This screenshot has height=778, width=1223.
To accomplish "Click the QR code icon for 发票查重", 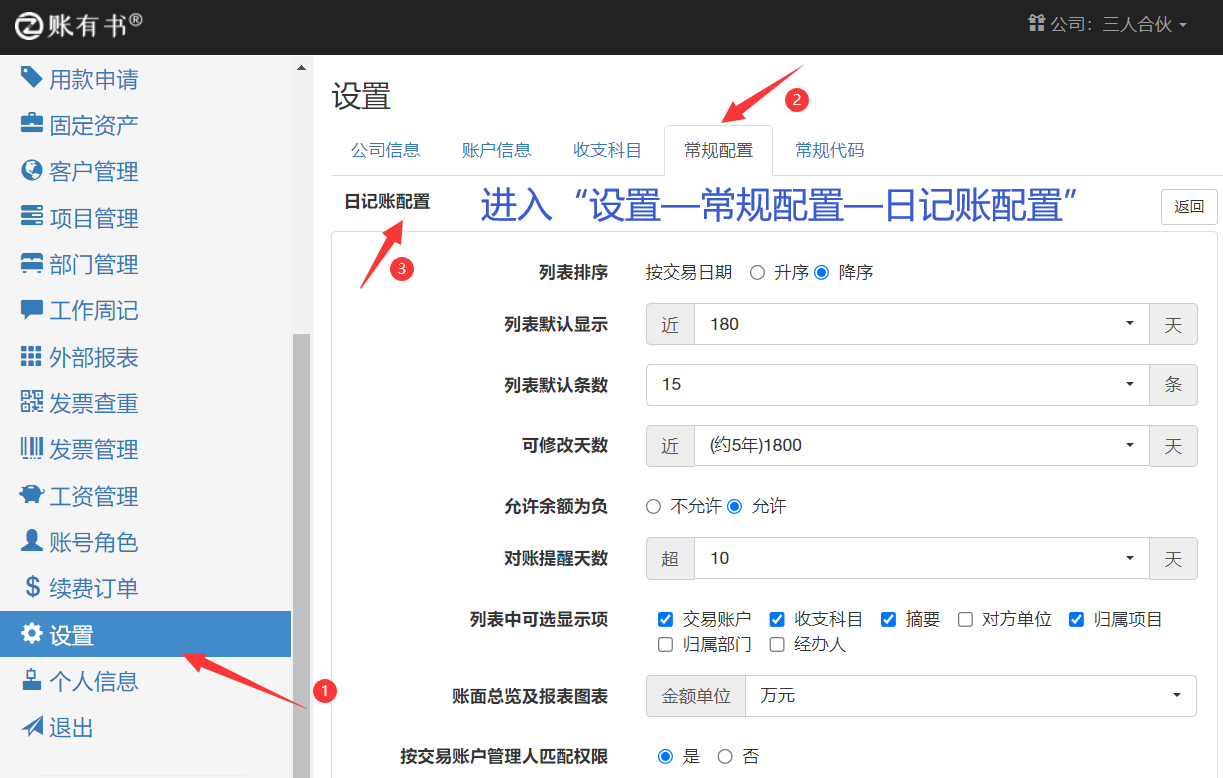I will point(32,403).
